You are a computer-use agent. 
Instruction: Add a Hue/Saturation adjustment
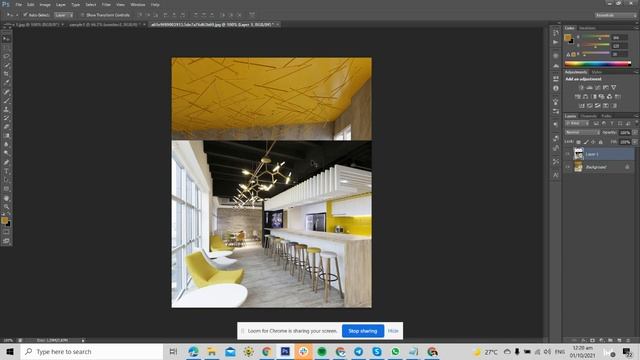(577, 97)
